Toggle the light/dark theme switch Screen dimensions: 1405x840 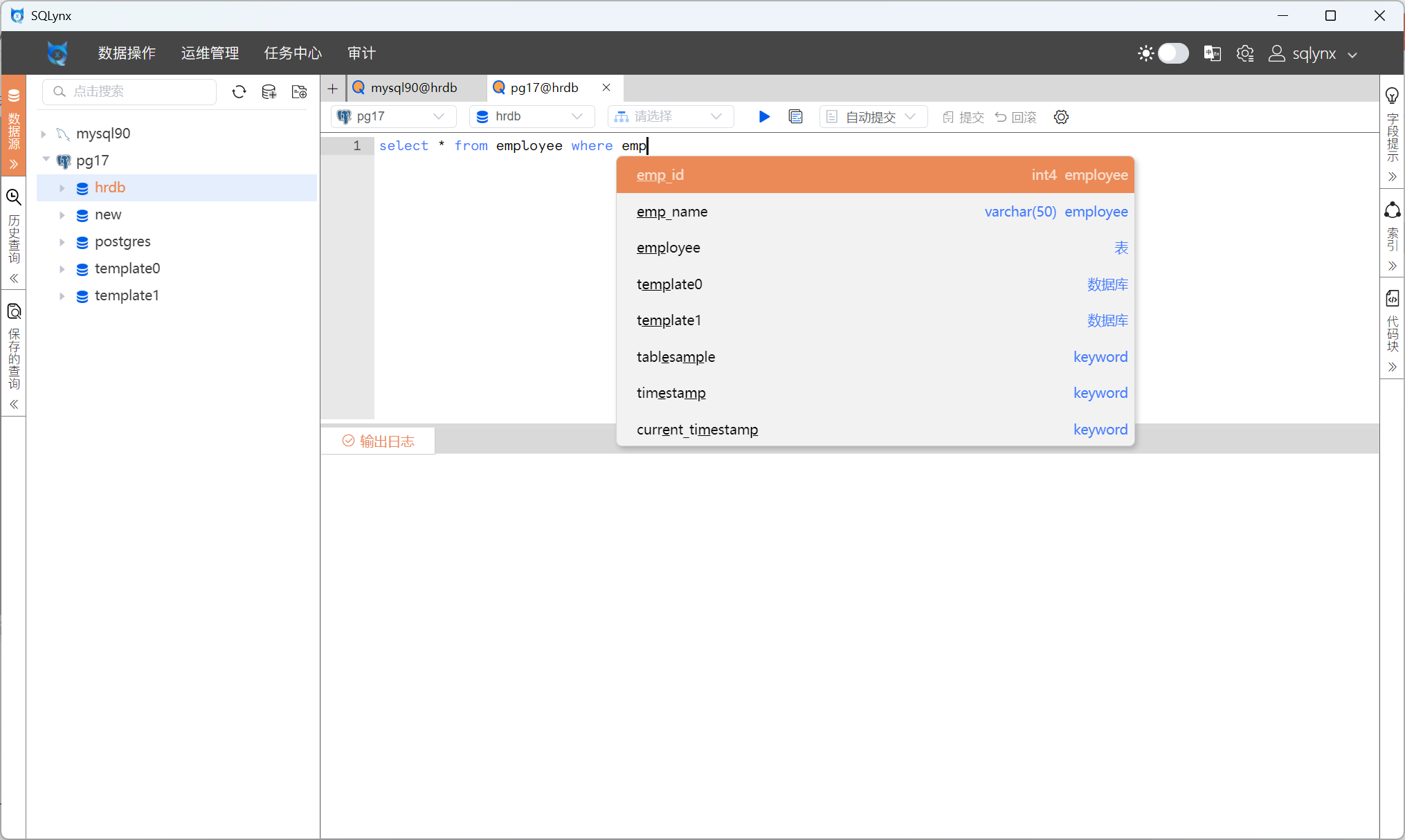point(1172,53)
